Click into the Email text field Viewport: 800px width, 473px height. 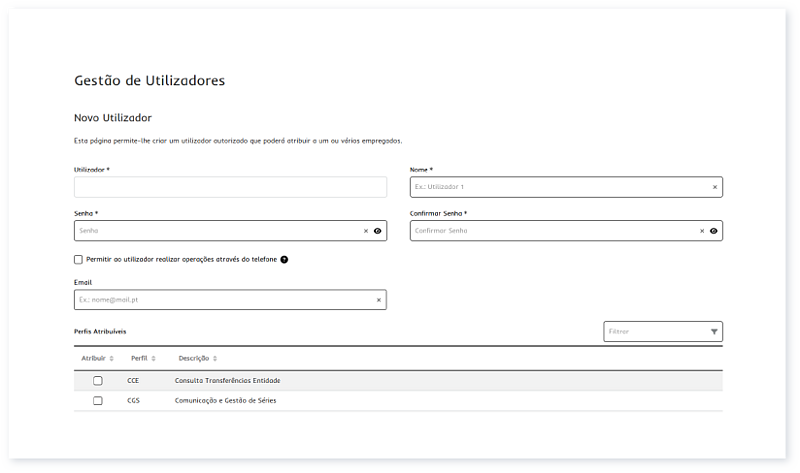pyautogui.click(x=220, y=300)
